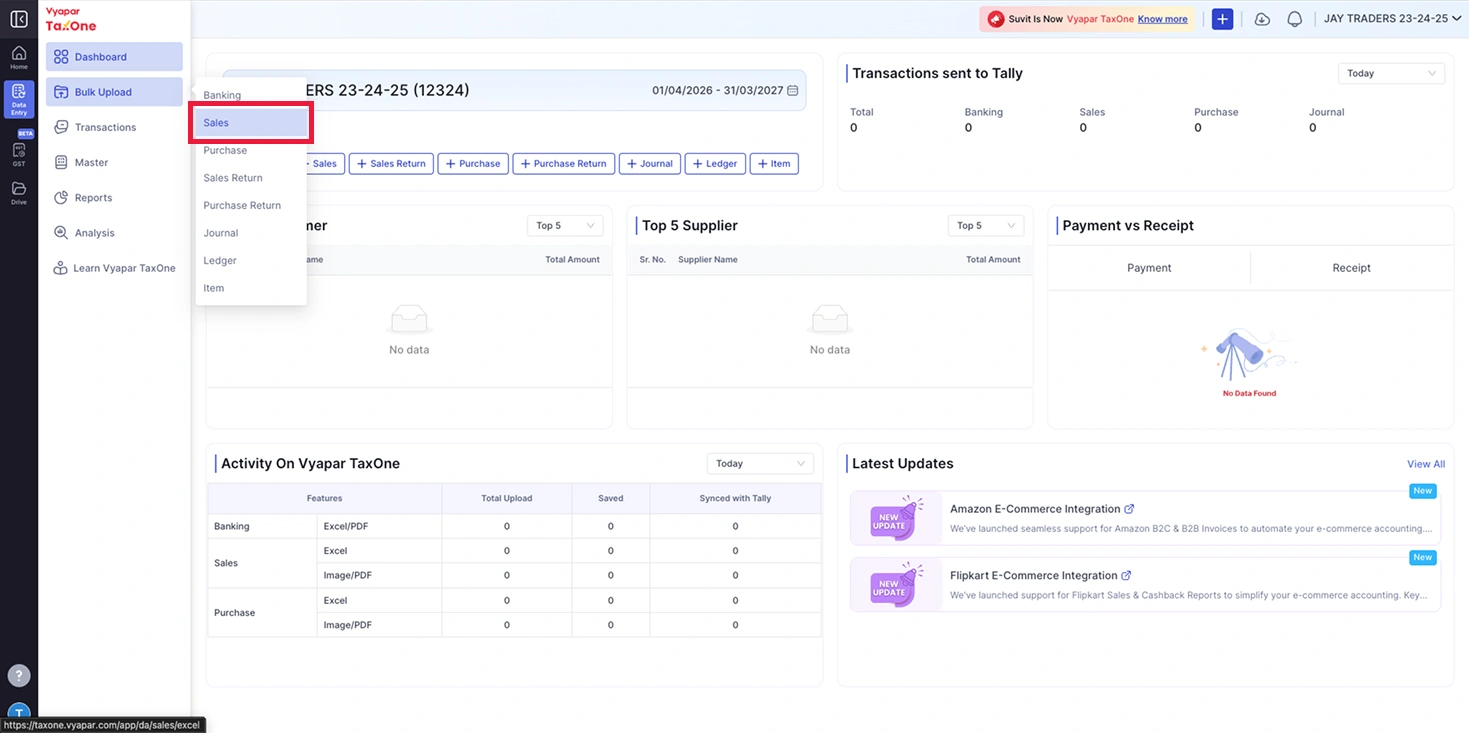Screen dimensions: 1469x733
Task: Click the Synced with Tally column header
Action: (735, 498)
